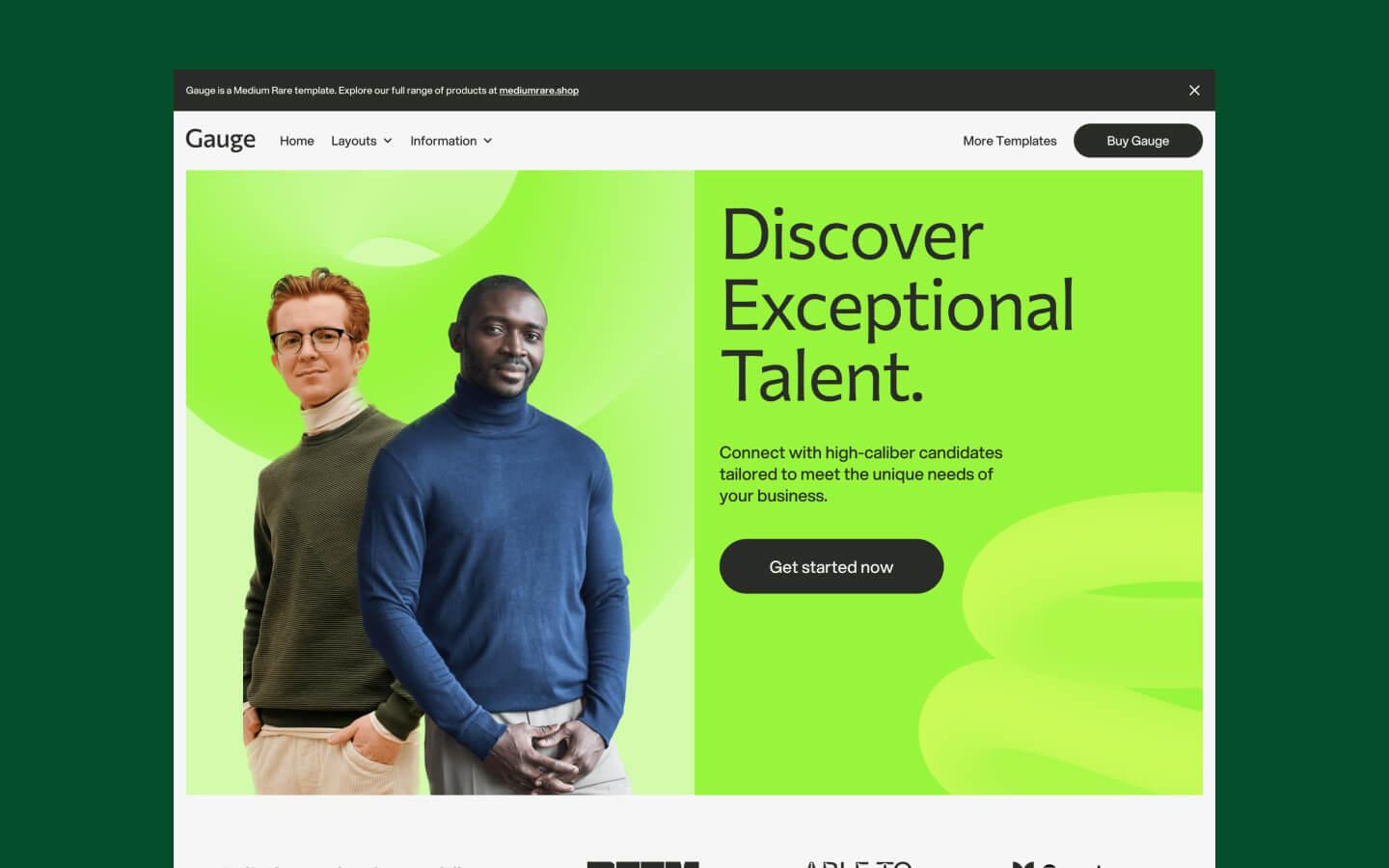
Task: Click the Gauge logo
Action: tap(221, 141)
